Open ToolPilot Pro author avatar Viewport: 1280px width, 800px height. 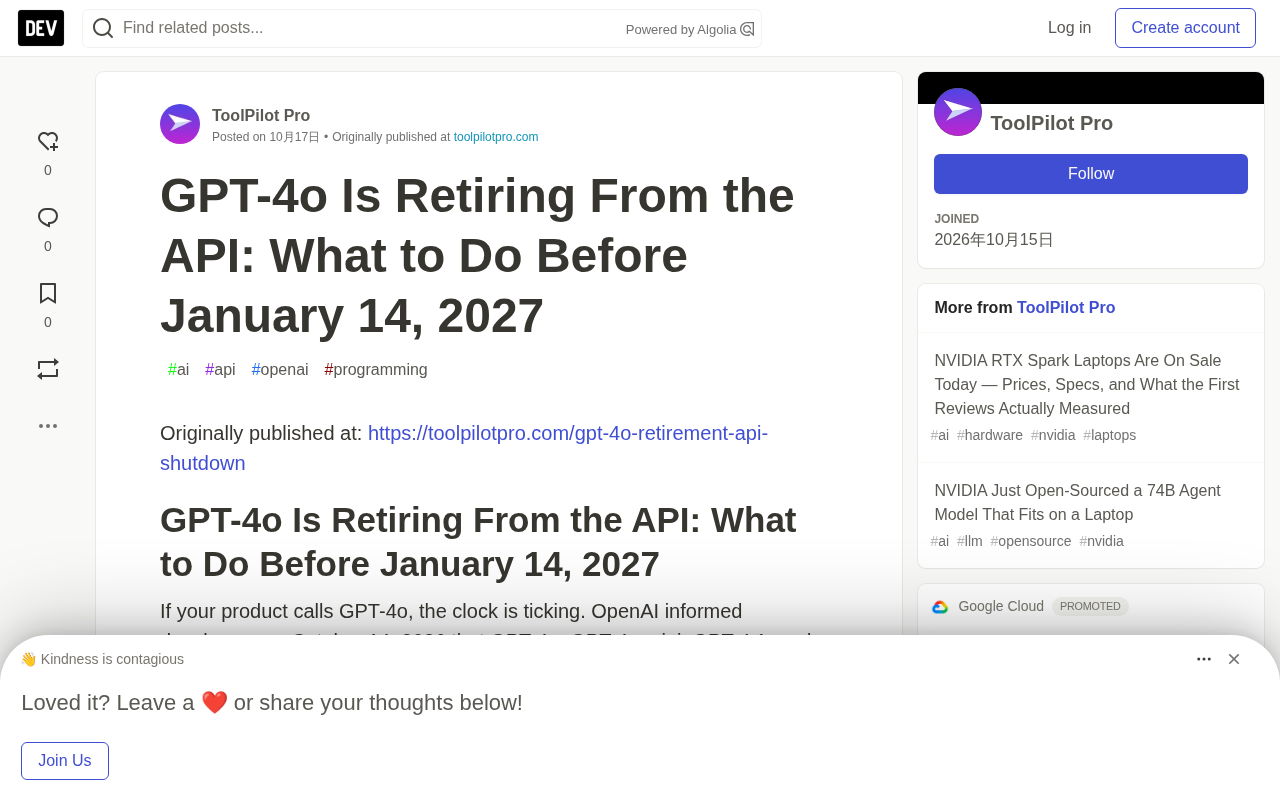[180, 124]
